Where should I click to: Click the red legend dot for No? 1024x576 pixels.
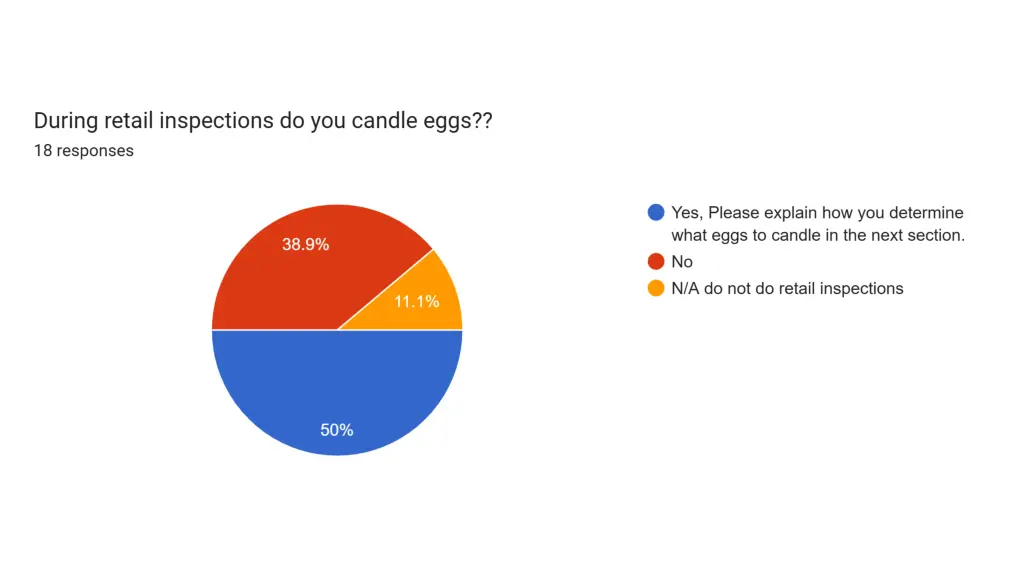click(656, 261)
